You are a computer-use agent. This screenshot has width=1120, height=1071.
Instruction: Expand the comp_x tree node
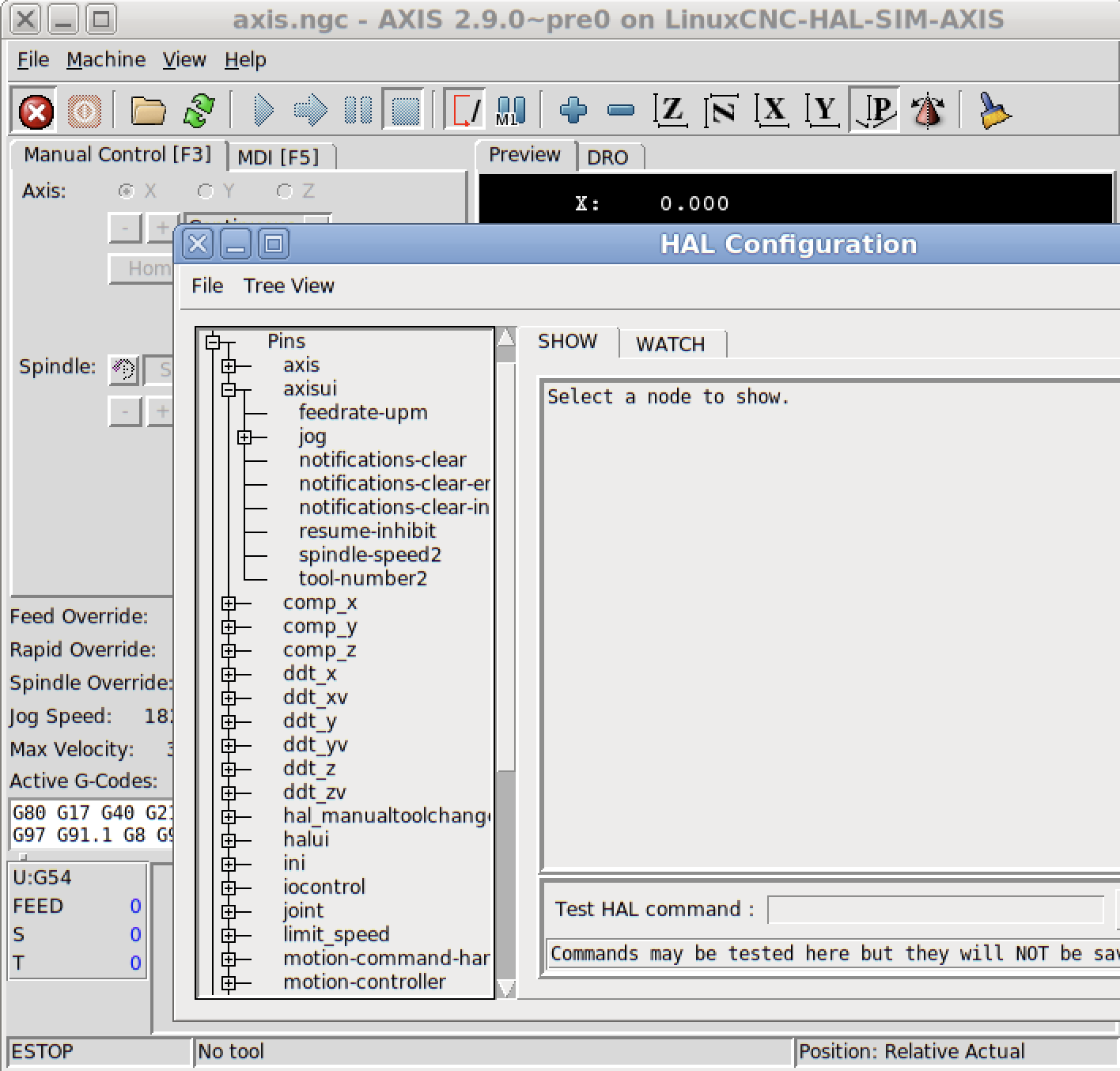point(229,603)
